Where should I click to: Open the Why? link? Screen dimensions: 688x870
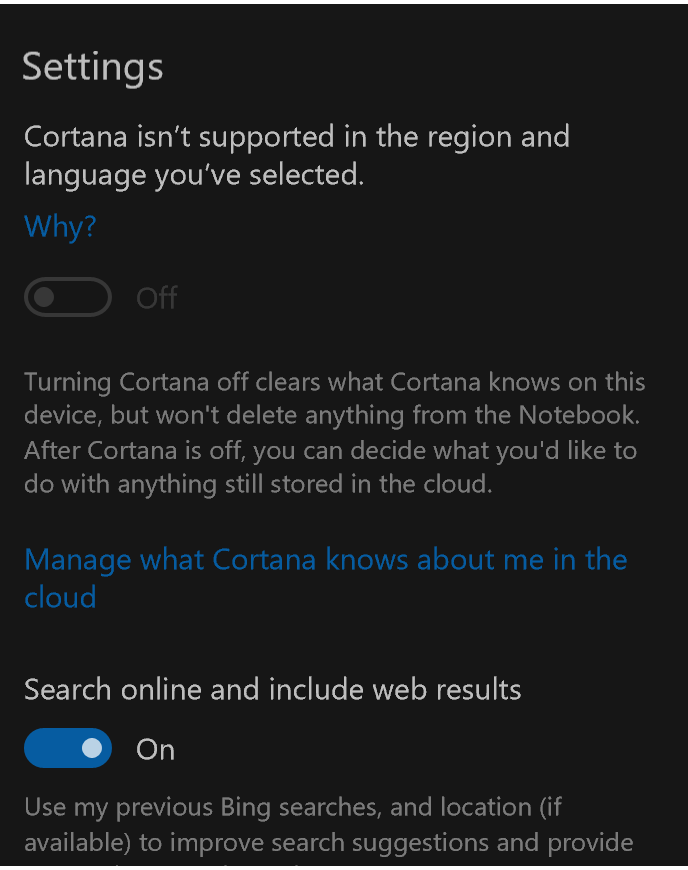pos(58,227)
